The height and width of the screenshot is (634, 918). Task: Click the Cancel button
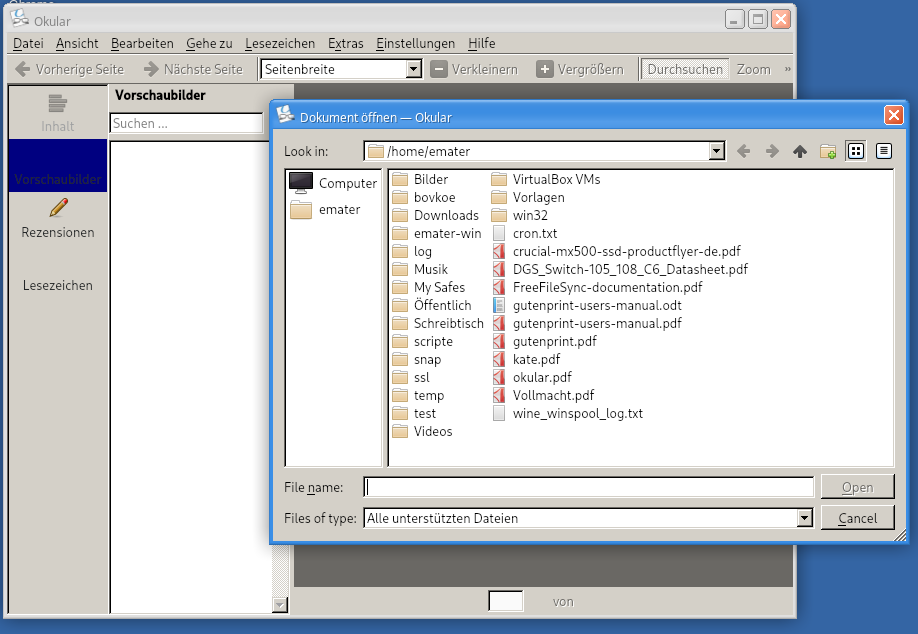(857, 518)
